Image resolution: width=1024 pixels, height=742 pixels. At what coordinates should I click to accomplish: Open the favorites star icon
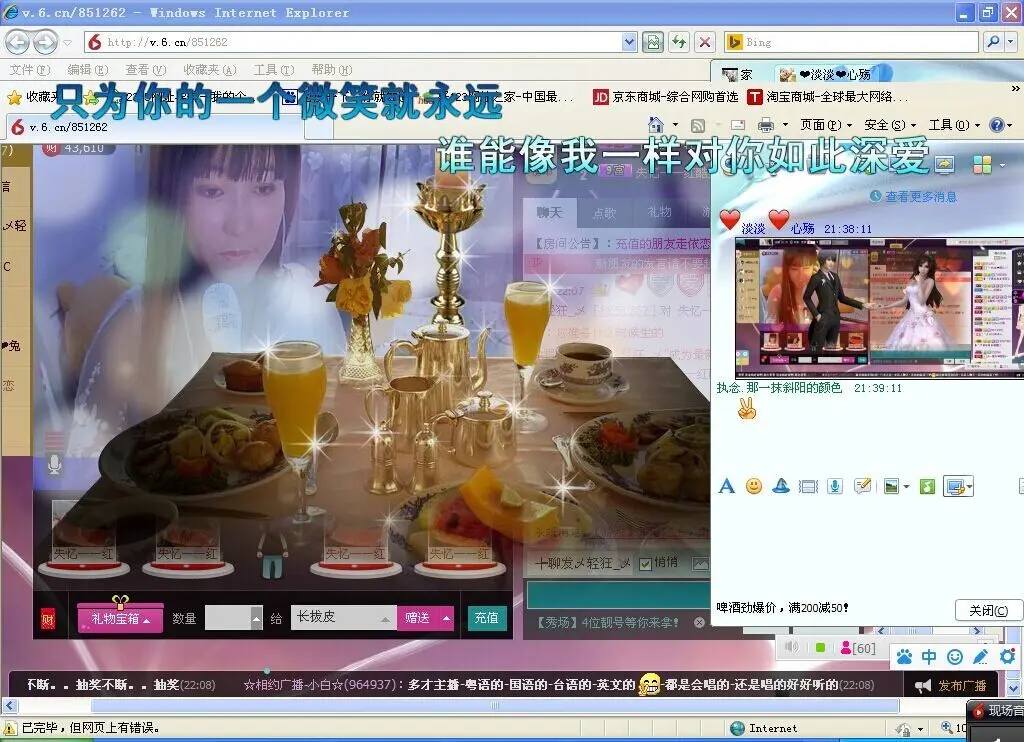[14, 97]
